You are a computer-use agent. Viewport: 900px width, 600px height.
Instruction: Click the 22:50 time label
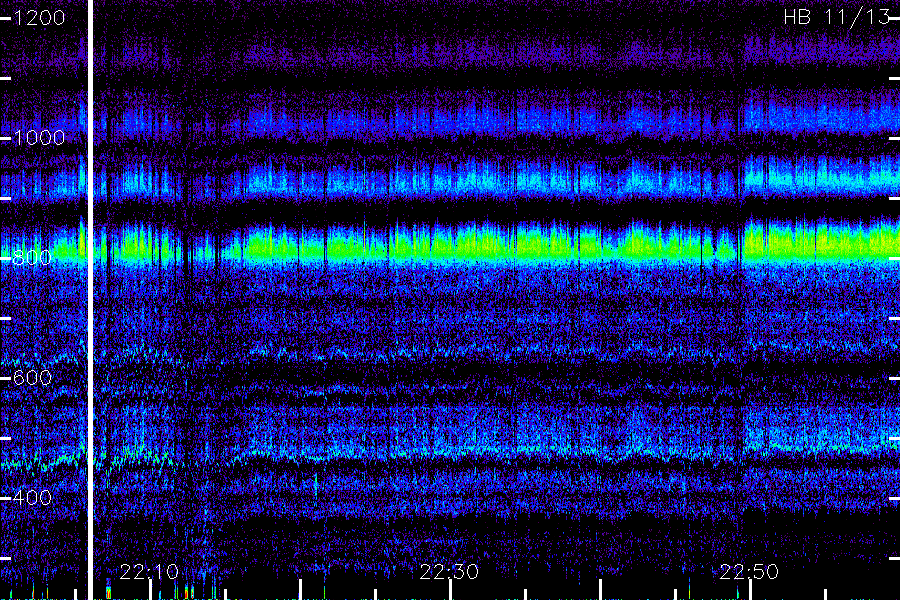point(749,572)
